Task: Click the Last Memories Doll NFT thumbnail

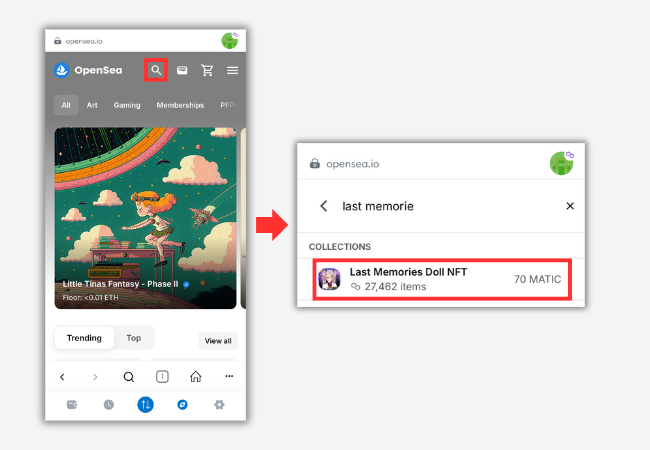Action: tap(329, 279)
